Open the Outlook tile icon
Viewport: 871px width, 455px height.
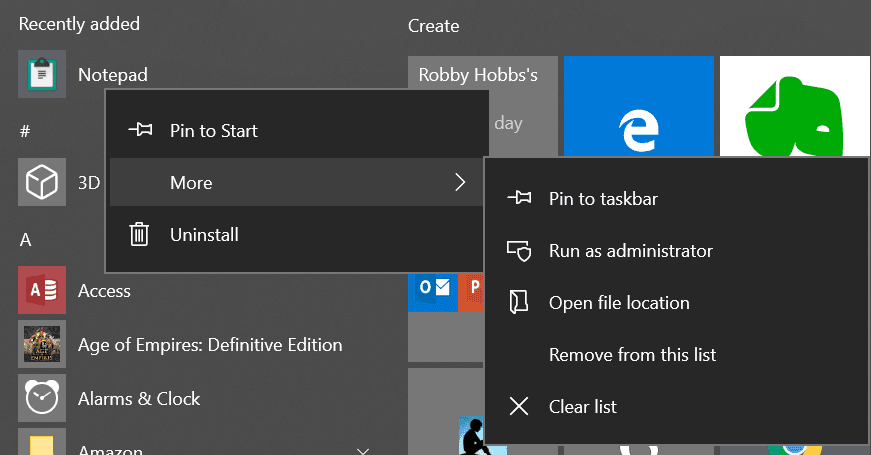[x=433, y=292]
